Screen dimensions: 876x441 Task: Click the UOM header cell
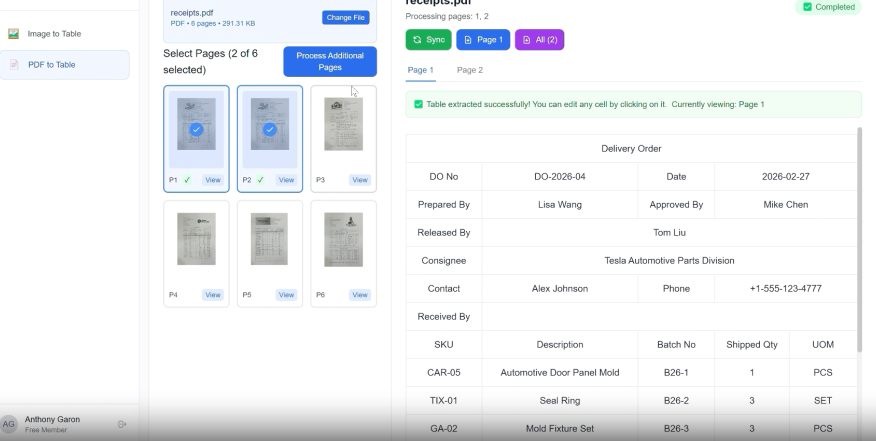point(823,344)
